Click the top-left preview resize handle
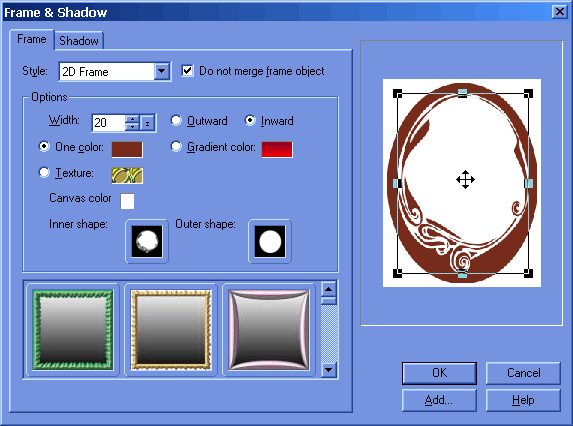This screenshot has width=573, height=426. tap(397, 94)
